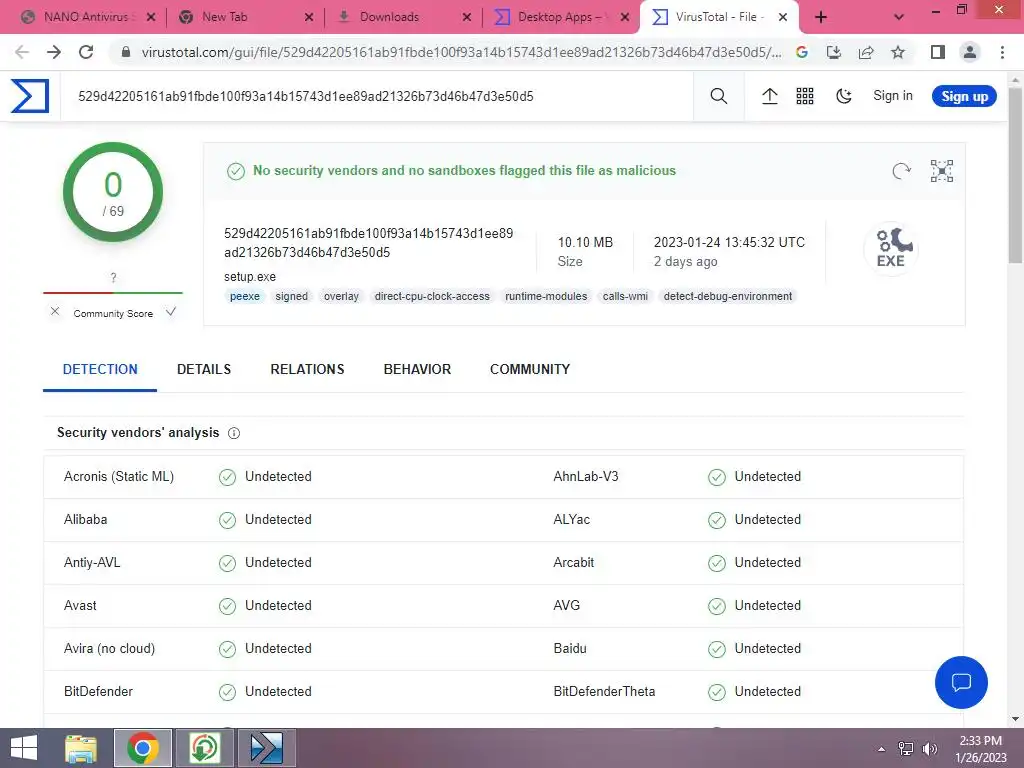Click the BitDefenderTheta vendor name
This screenshot has height=768, width=1024.
[x=604, y=692]
